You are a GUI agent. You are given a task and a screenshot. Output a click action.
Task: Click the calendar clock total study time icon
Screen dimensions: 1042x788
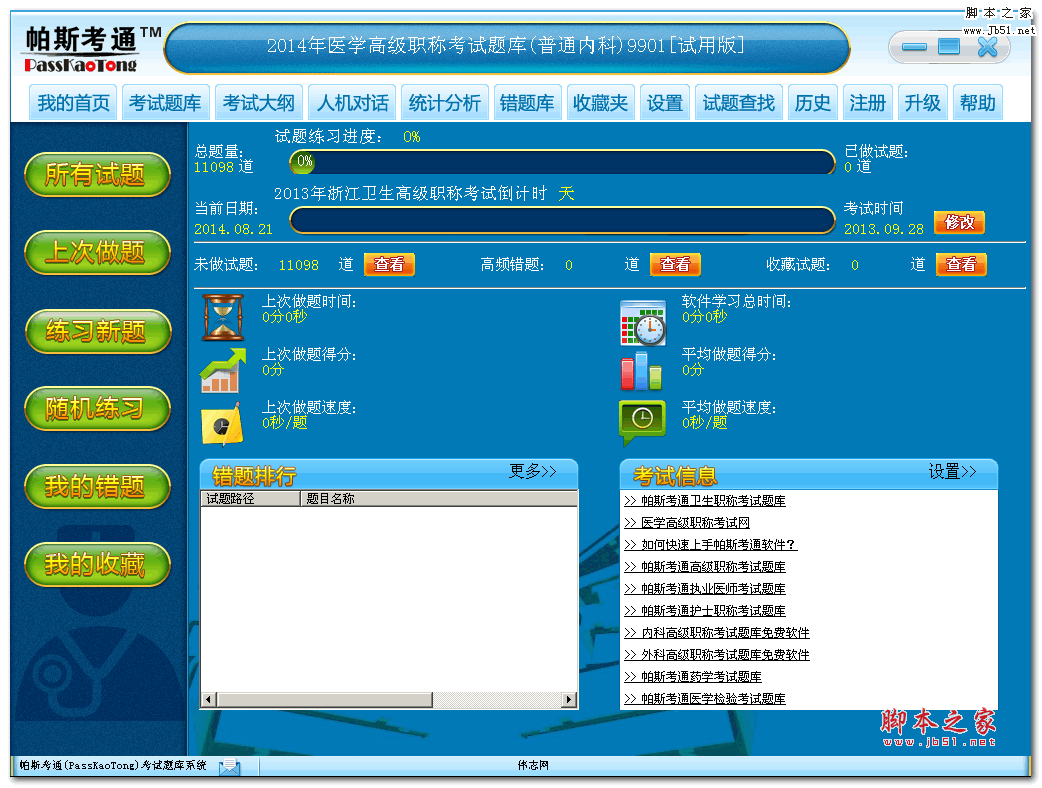(643, 323)
